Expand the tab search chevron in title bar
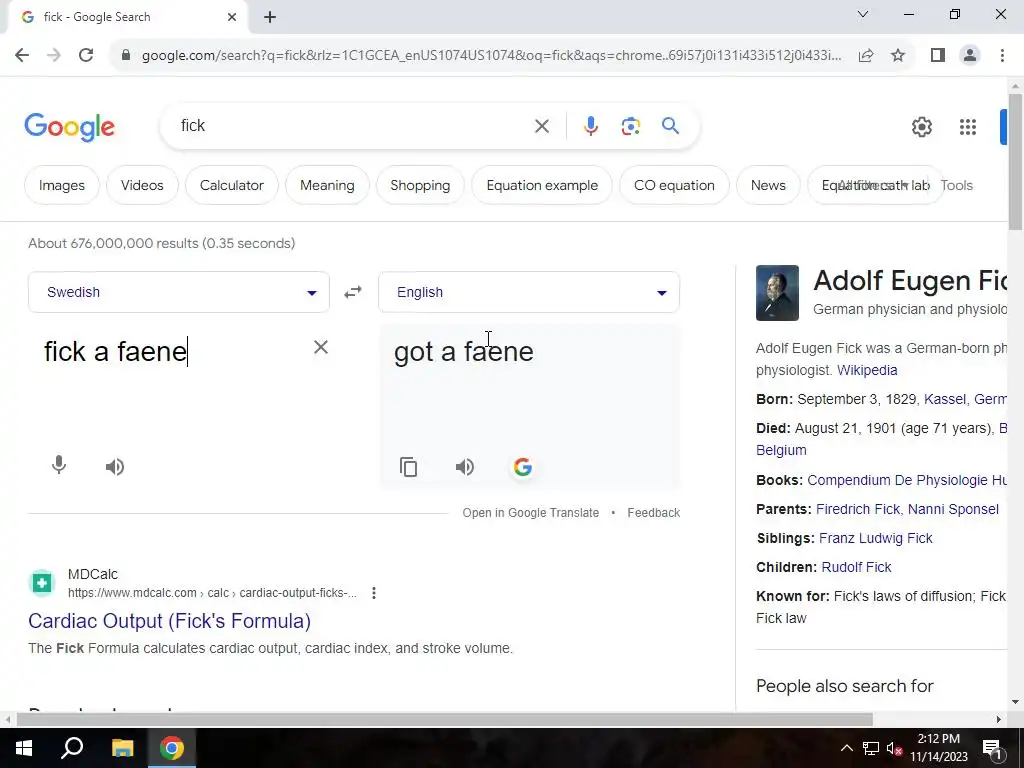Viewport: 1024px width, 768px height. pos(863,14)
